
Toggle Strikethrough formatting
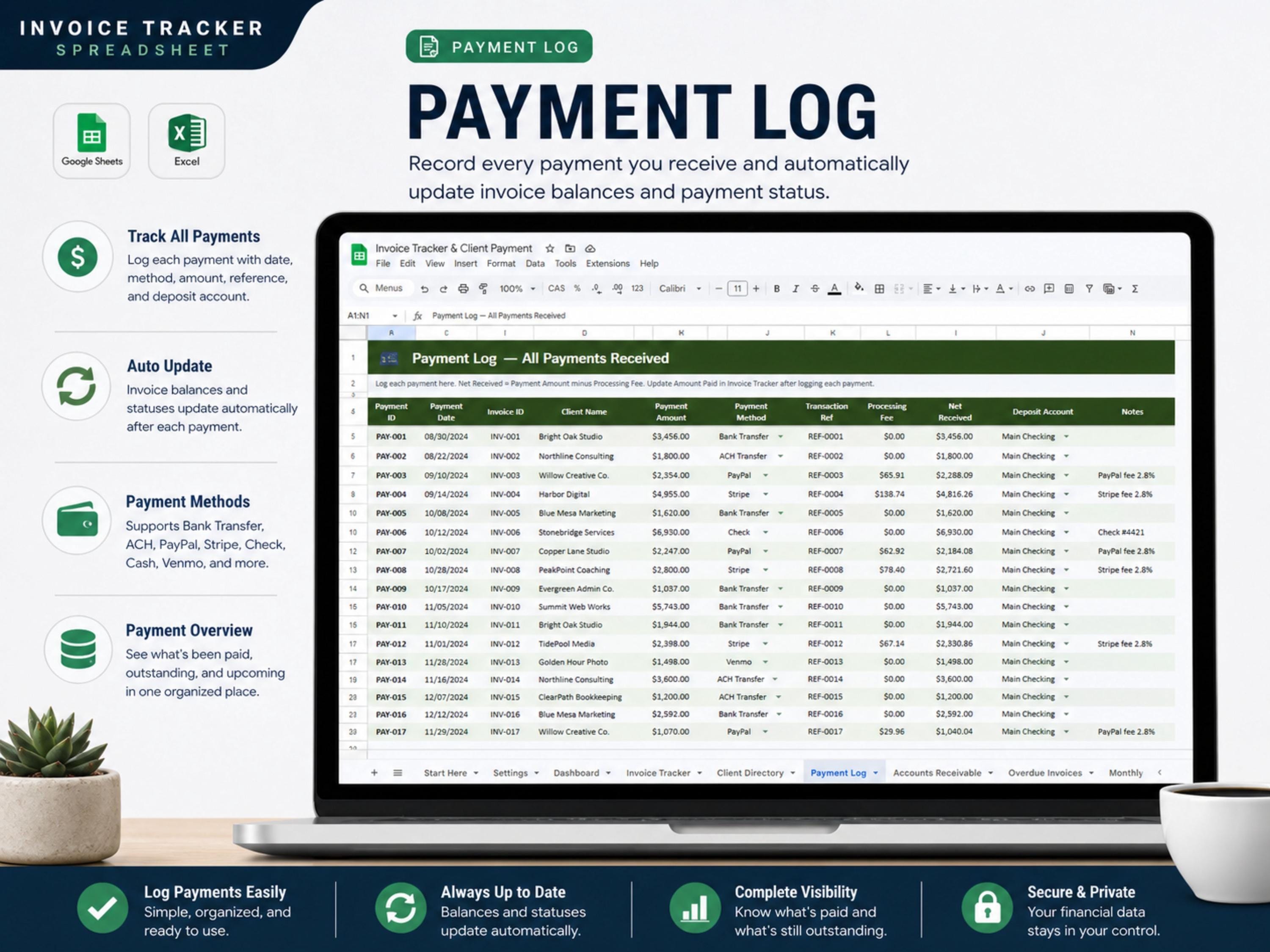point(815,289)
